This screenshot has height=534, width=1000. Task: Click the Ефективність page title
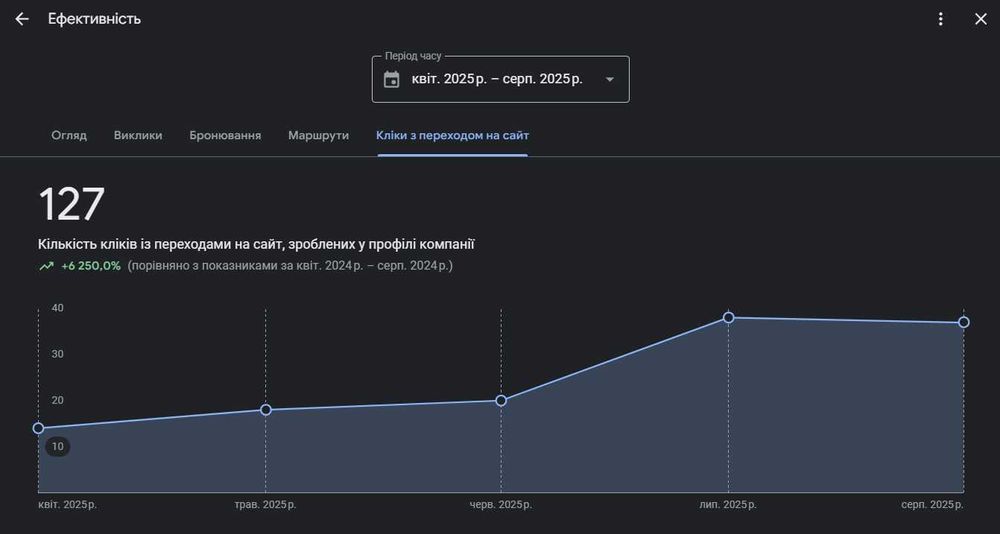tap(94, 19)
